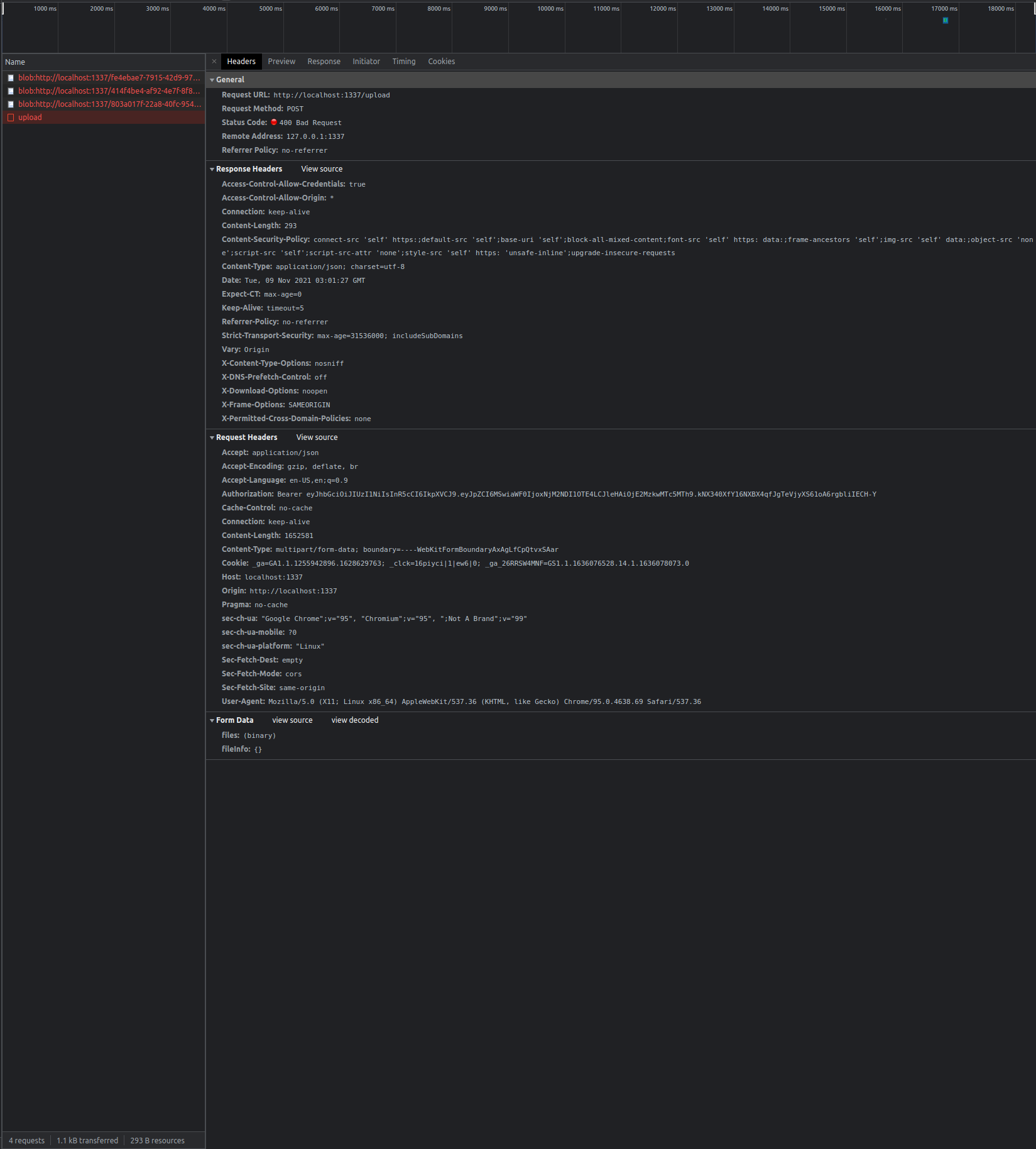Viewport: 1036px width, 1149px height.
Task: Open the Initiator tab
Action: pos(366,62)
